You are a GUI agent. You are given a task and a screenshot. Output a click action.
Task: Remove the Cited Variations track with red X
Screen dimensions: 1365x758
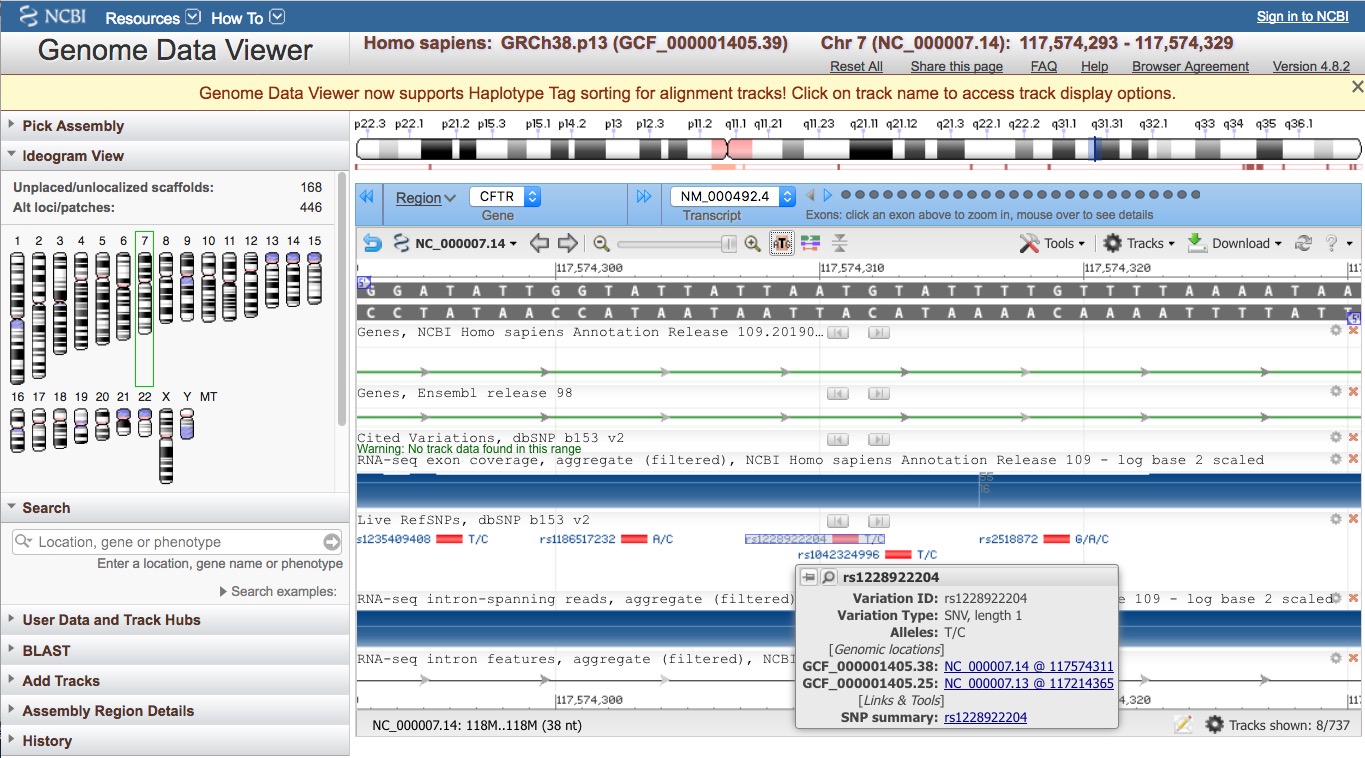click(x=1354, y=437)
